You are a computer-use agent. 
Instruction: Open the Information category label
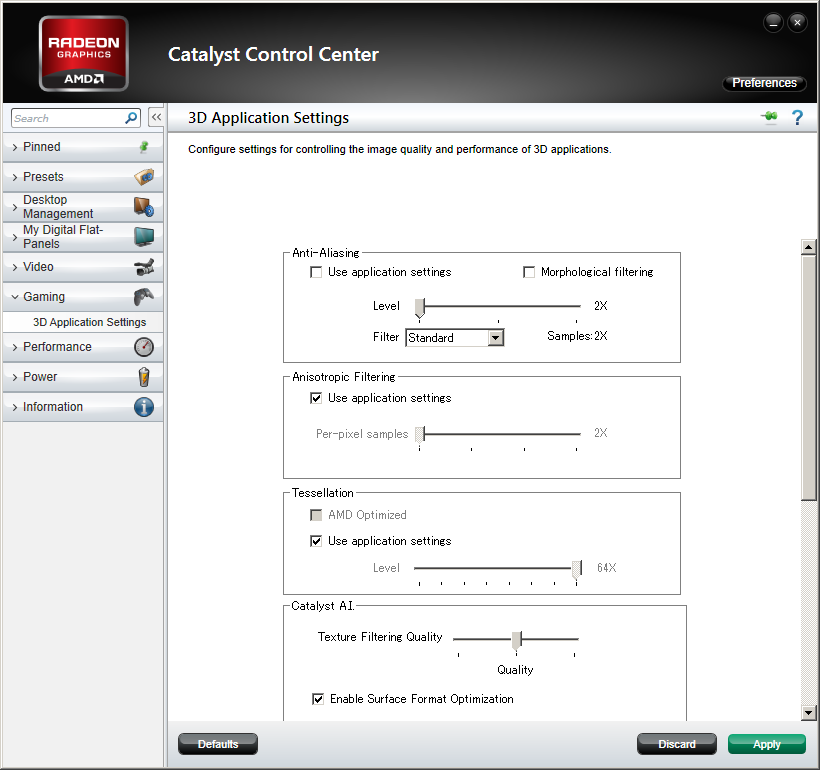[53, 407]
